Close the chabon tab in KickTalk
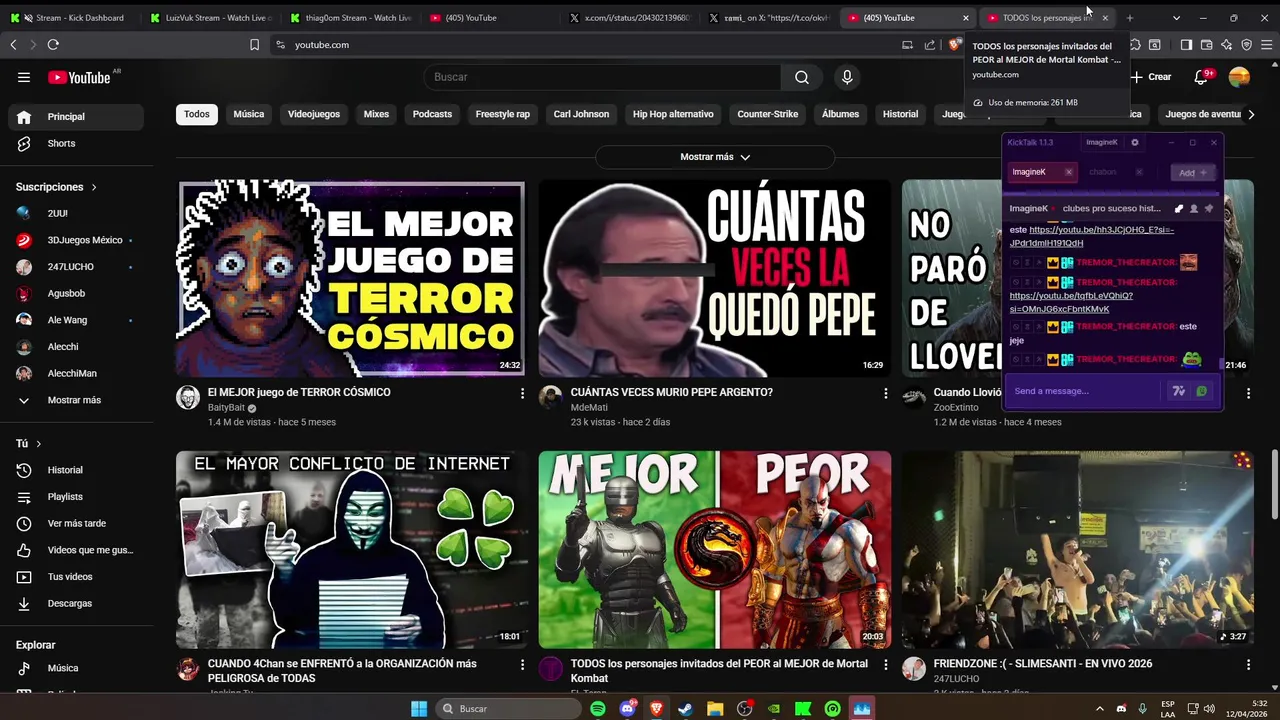 1138,172
